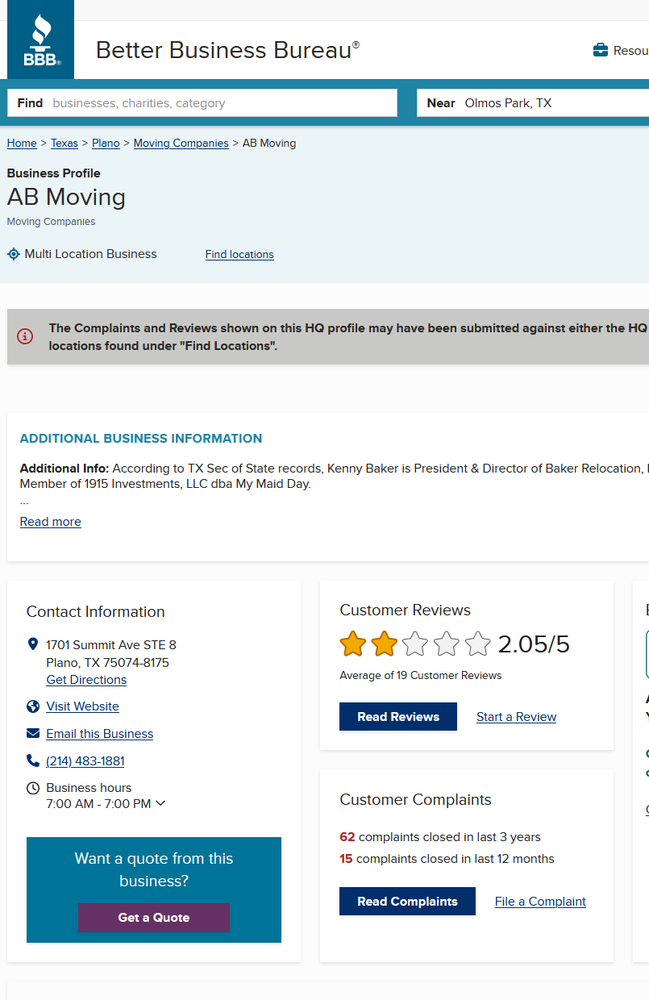Click 'Average of 19 Customer Reviews' text
The height and width of the screenshot is (1000, 649).
tap(421, 675)
